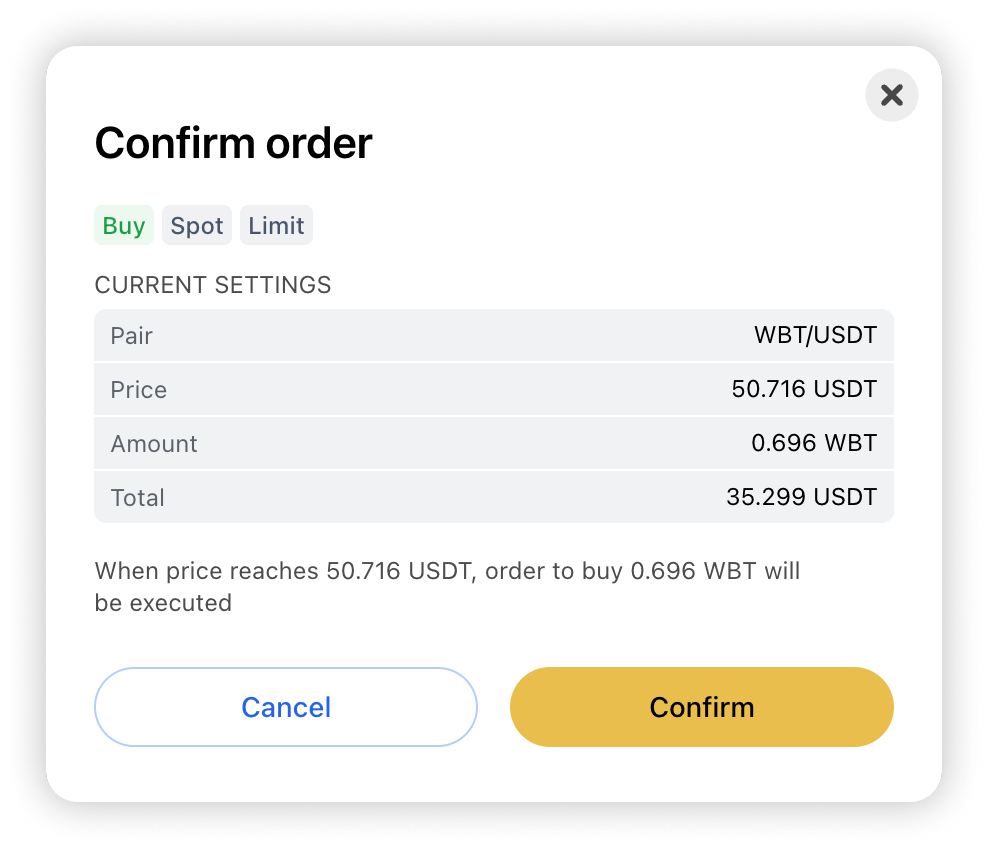The height and width of the screenshot is (848, 988).
Task: Click the 35.299 USDT total value
Action: point(802,498)
